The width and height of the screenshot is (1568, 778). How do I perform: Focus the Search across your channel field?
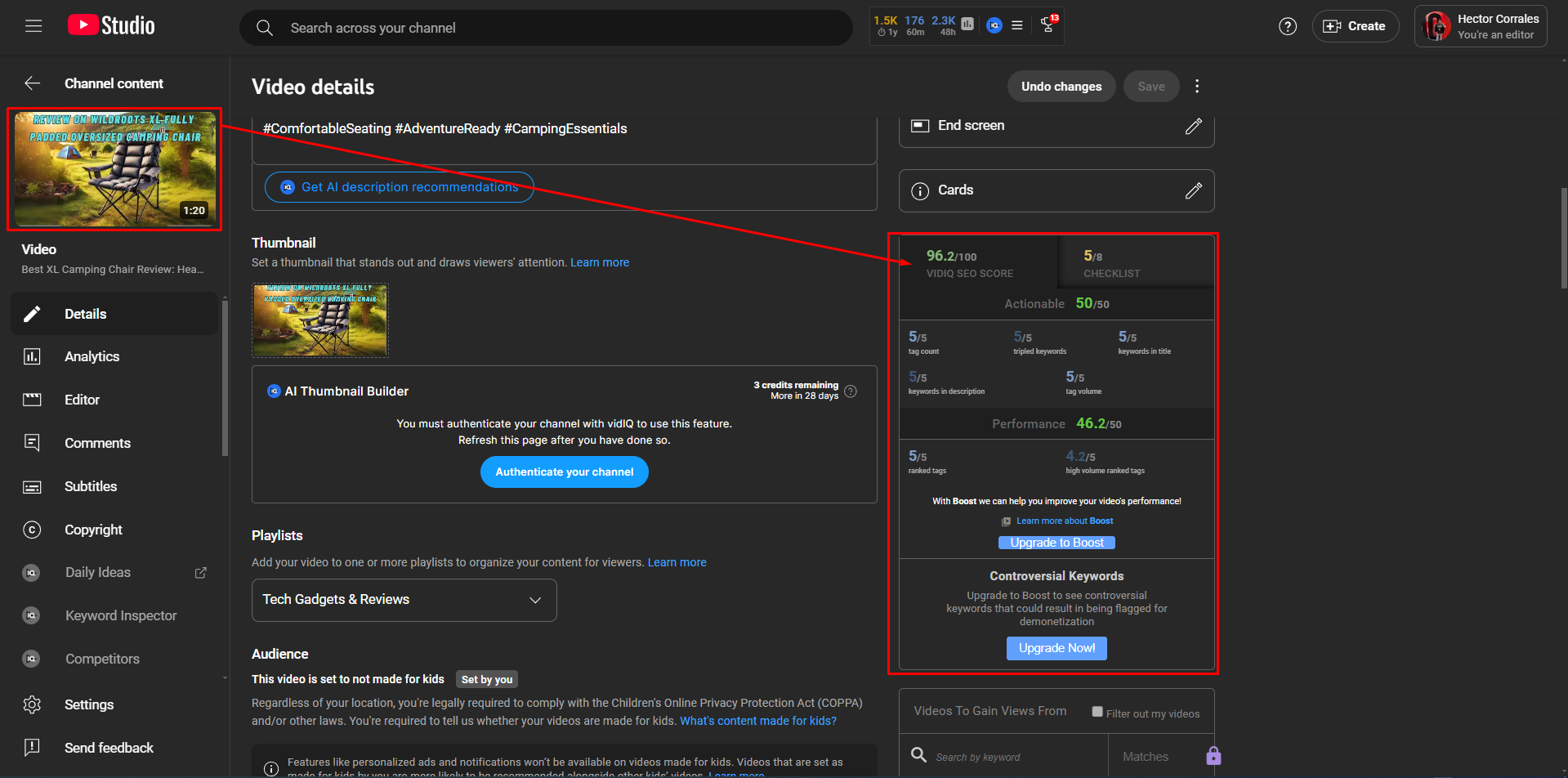[546, 28]
